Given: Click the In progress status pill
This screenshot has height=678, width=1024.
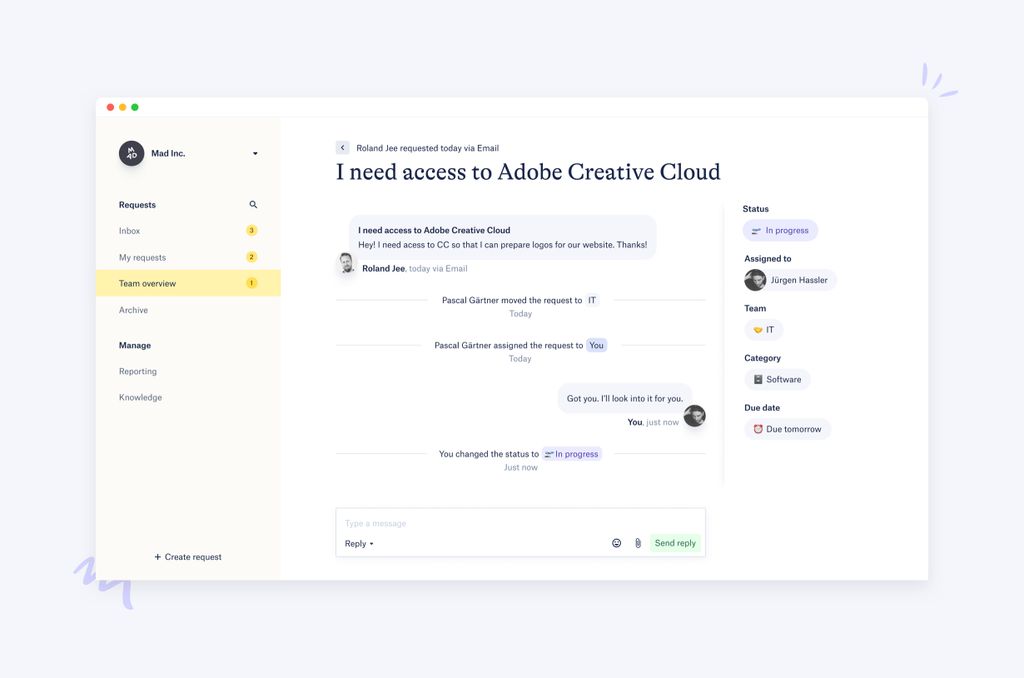Looking at the screenshot, I should [x=780, y=230].
